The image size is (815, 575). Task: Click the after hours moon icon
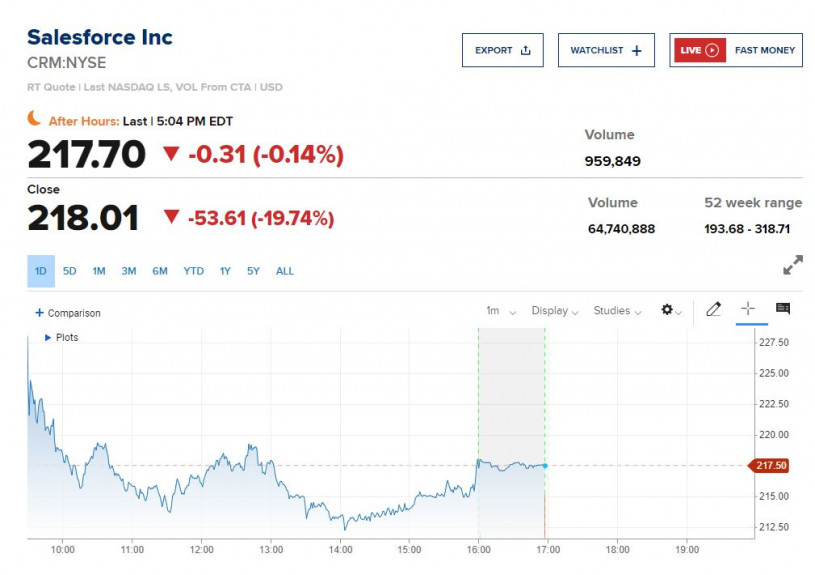click(35, 119)
